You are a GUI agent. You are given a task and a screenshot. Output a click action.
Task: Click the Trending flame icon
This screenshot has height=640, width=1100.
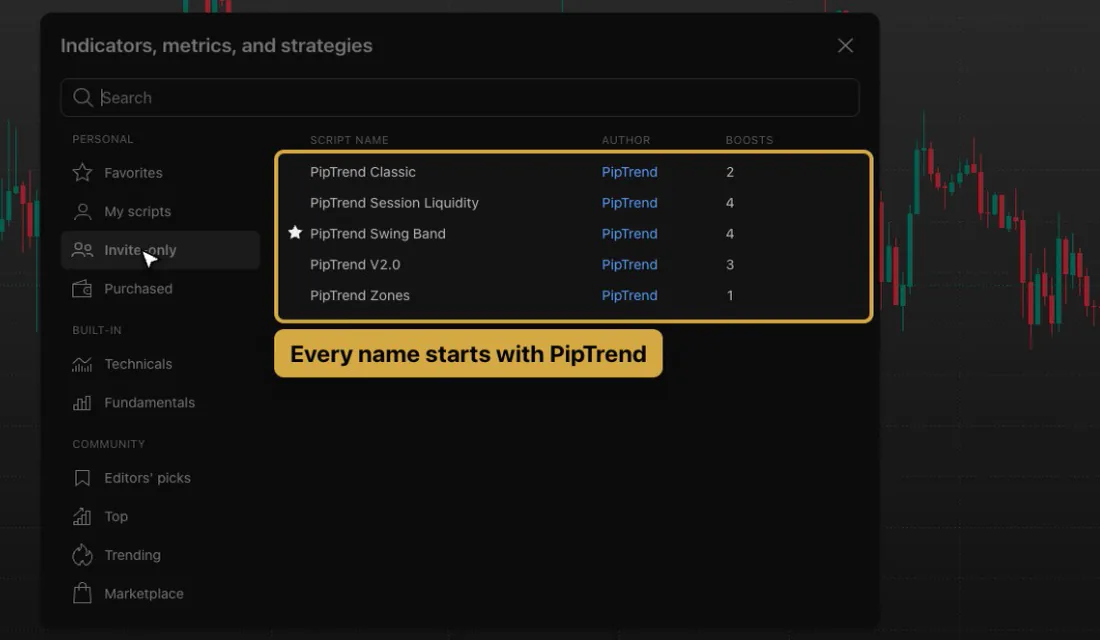(x=82, y=555)
